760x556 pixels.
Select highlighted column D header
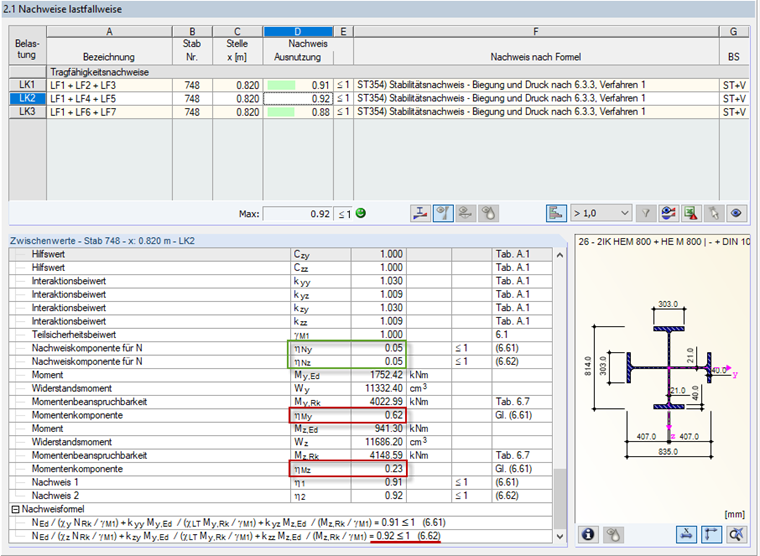coord(298,32)
